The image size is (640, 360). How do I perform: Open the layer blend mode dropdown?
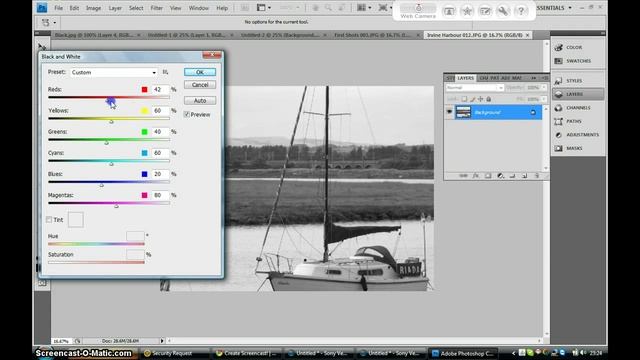(475, 88)
